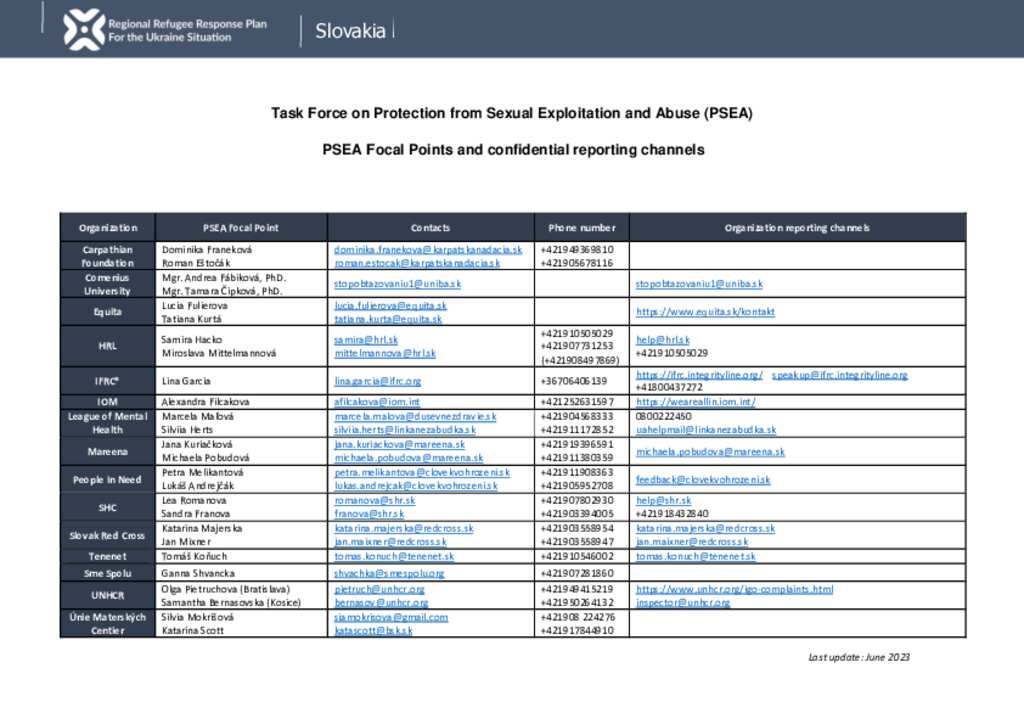Viewport: 1024px width, 724px height.
Task: Click romanova@shr.sk email link
Action: pyautogui.click(x=374, y=501)
